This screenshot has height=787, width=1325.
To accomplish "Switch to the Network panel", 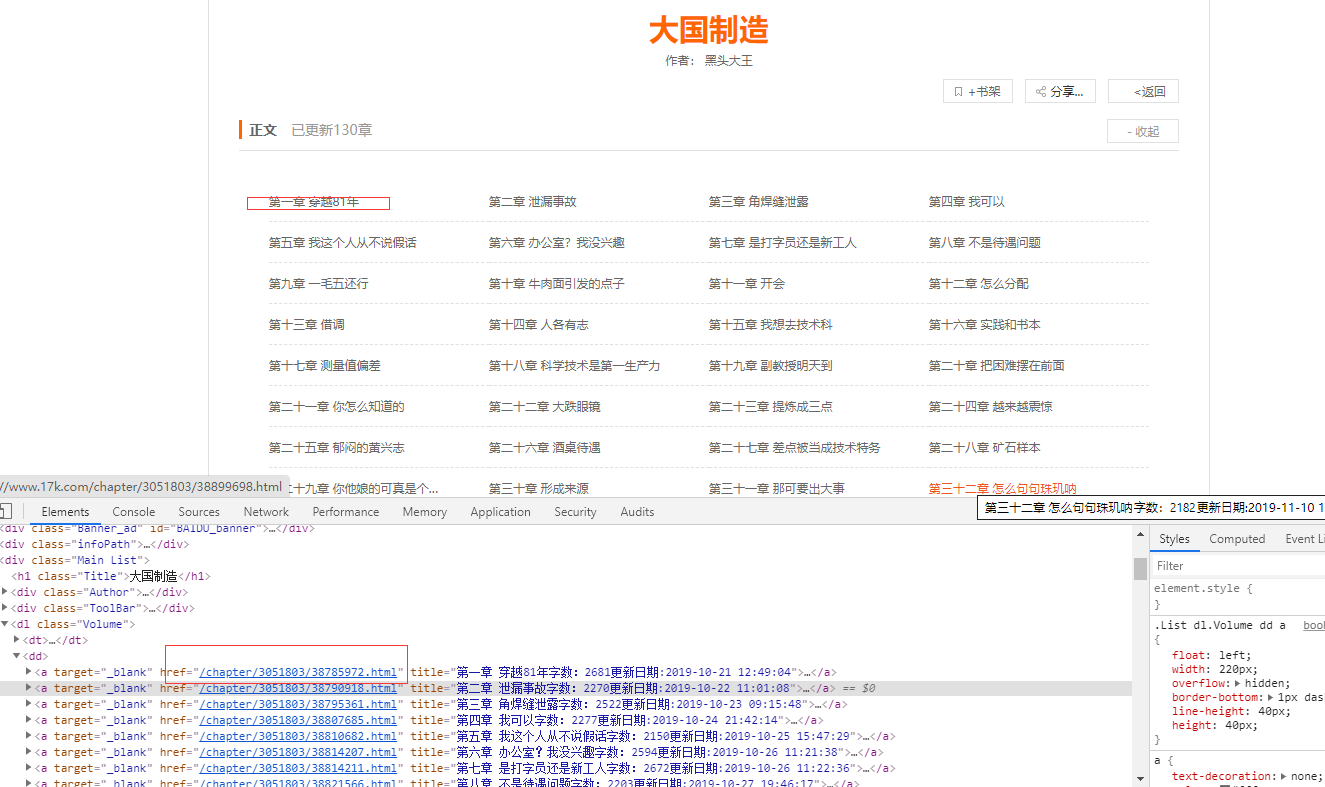I will click(265, 511).
